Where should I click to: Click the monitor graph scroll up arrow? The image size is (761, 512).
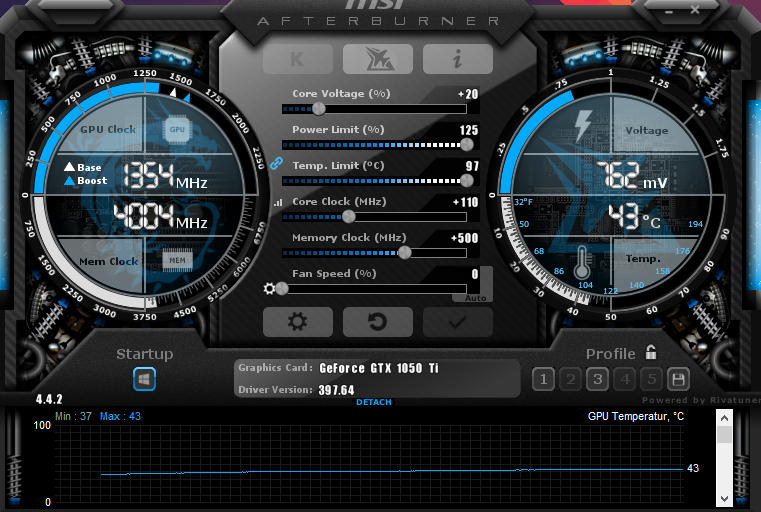(724, 418)
